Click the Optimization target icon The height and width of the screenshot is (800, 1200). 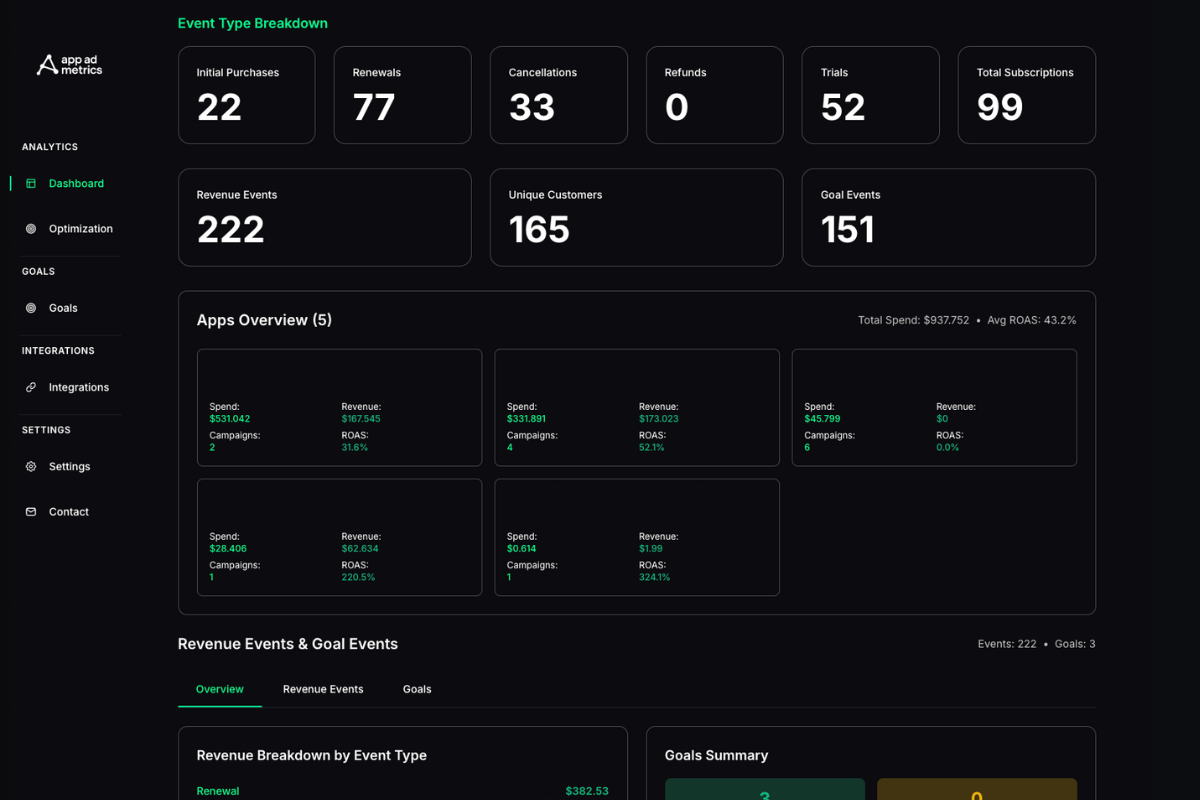pos(31,229)
